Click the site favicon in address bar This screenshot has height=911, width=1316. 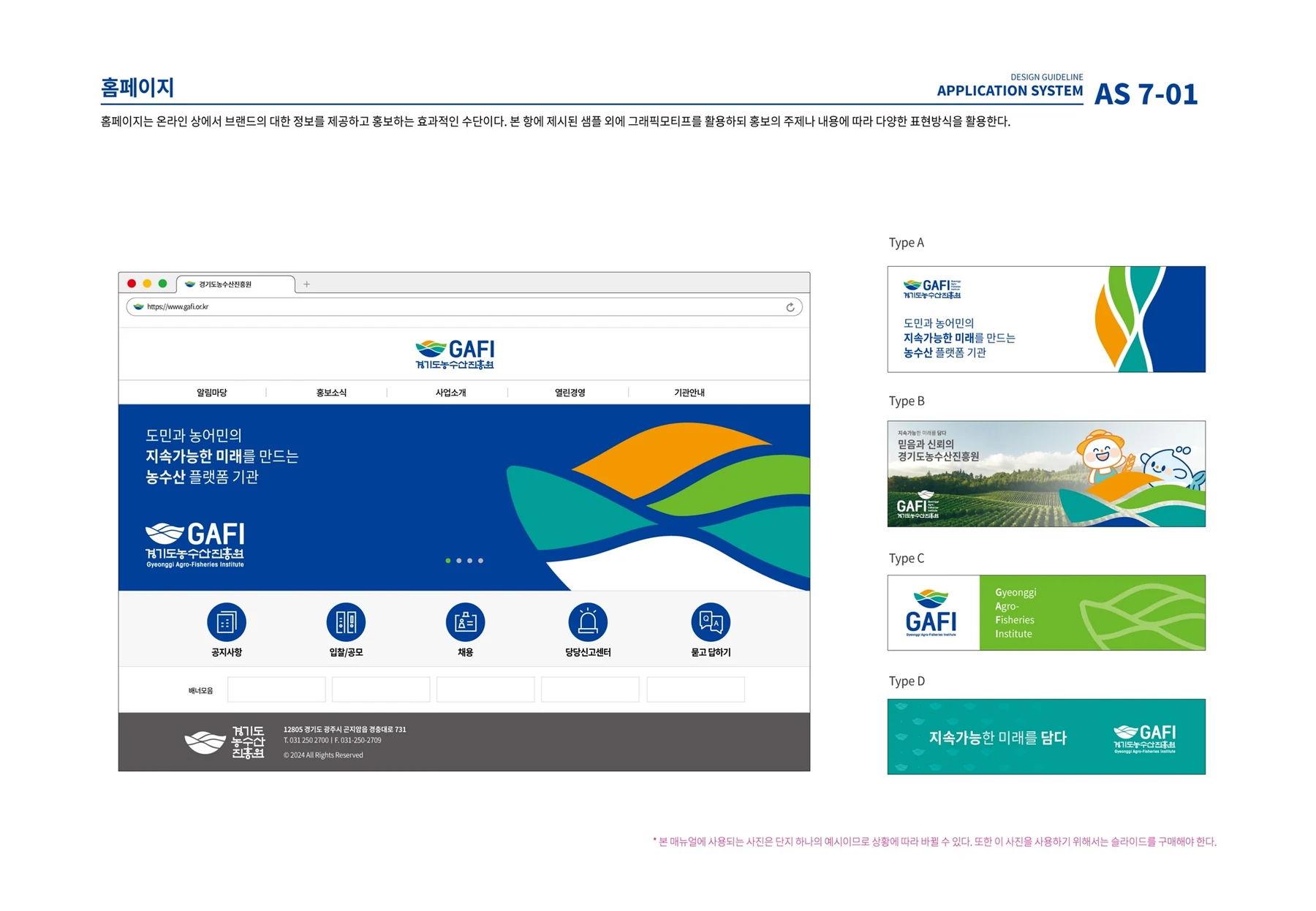(x=138, y=307)
